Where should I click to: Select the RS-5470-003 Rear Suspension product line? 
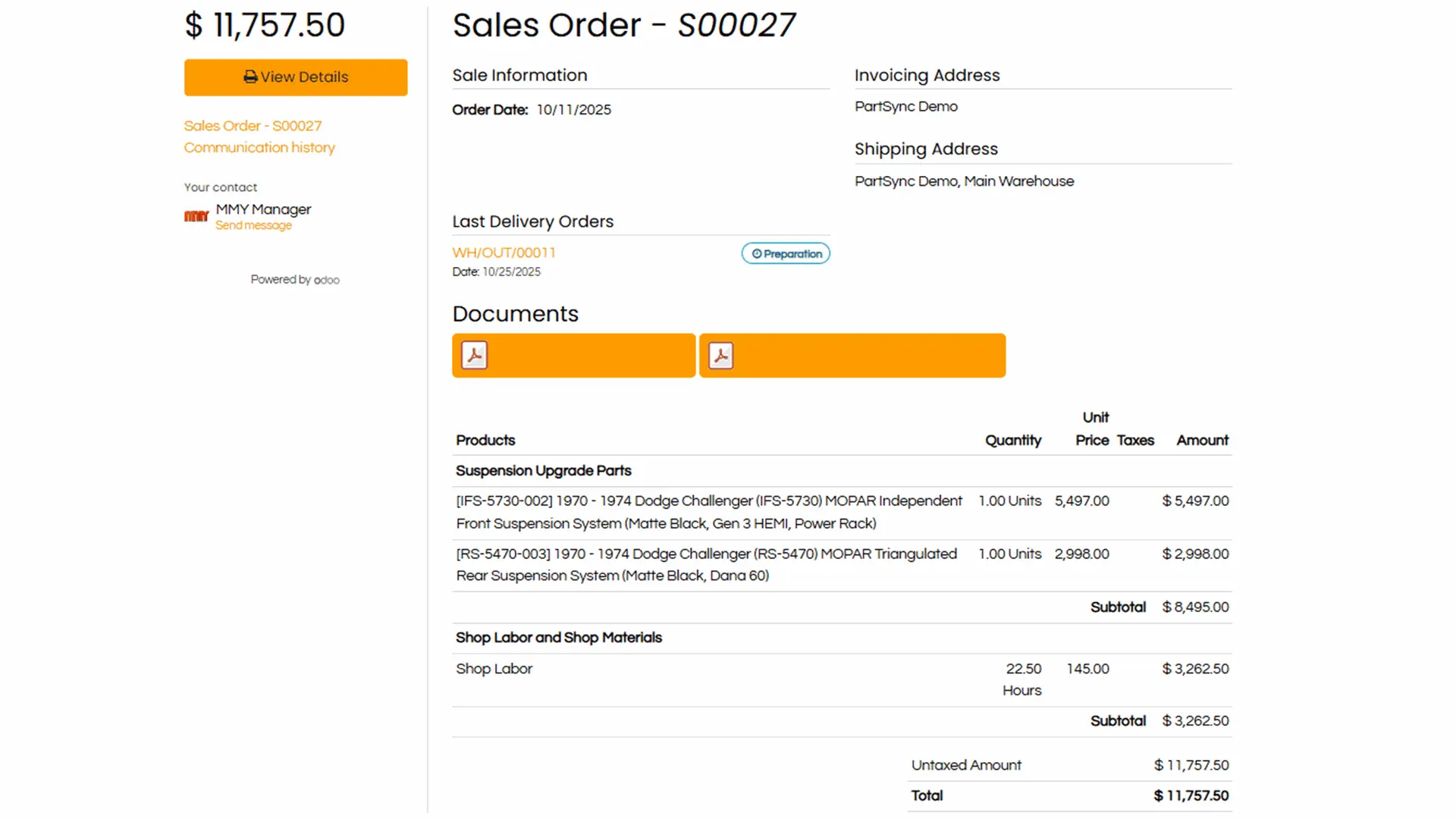pos(705,565)
